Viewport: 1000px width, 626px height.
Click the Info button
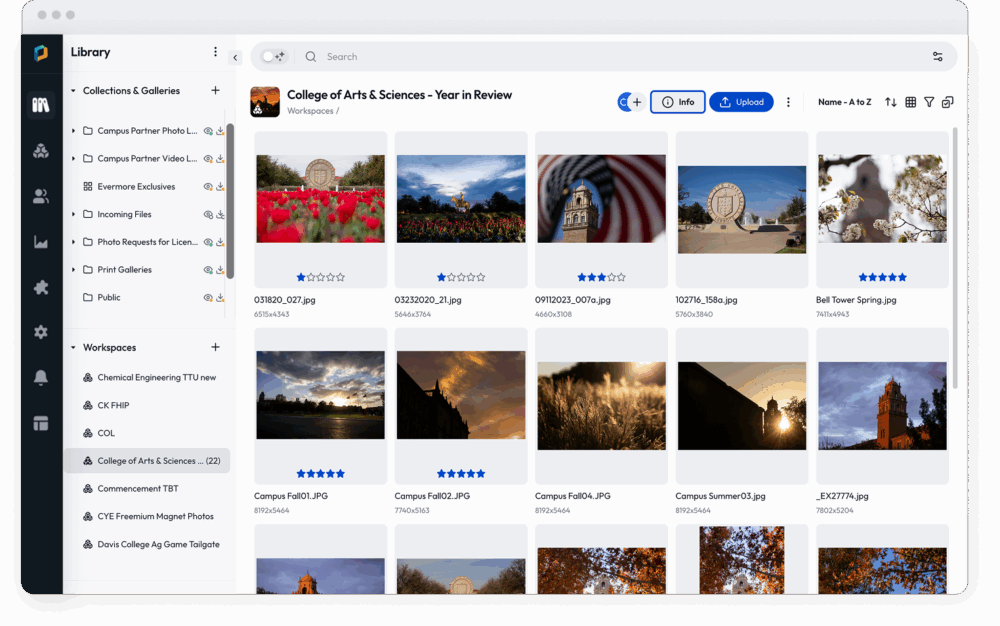point(678,102)
